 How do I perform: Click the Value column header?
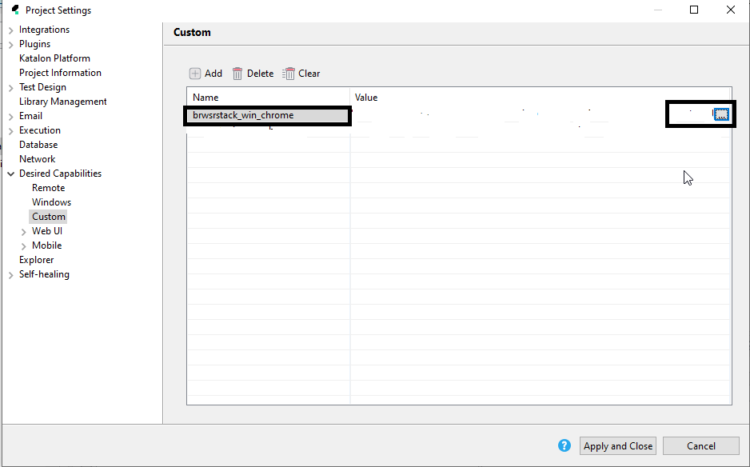(x=540, y=98)
